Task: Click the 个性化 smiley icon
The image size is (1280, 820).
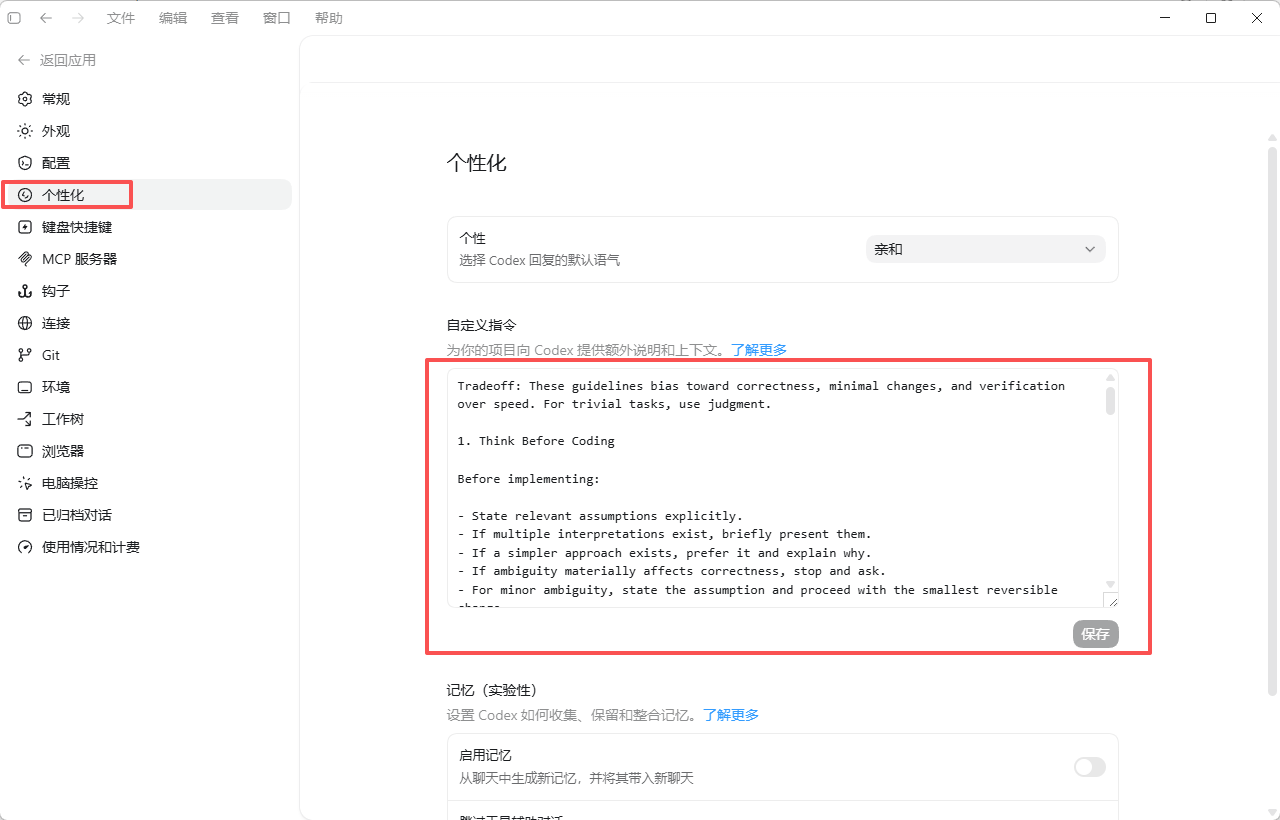Action: [25, 195]
